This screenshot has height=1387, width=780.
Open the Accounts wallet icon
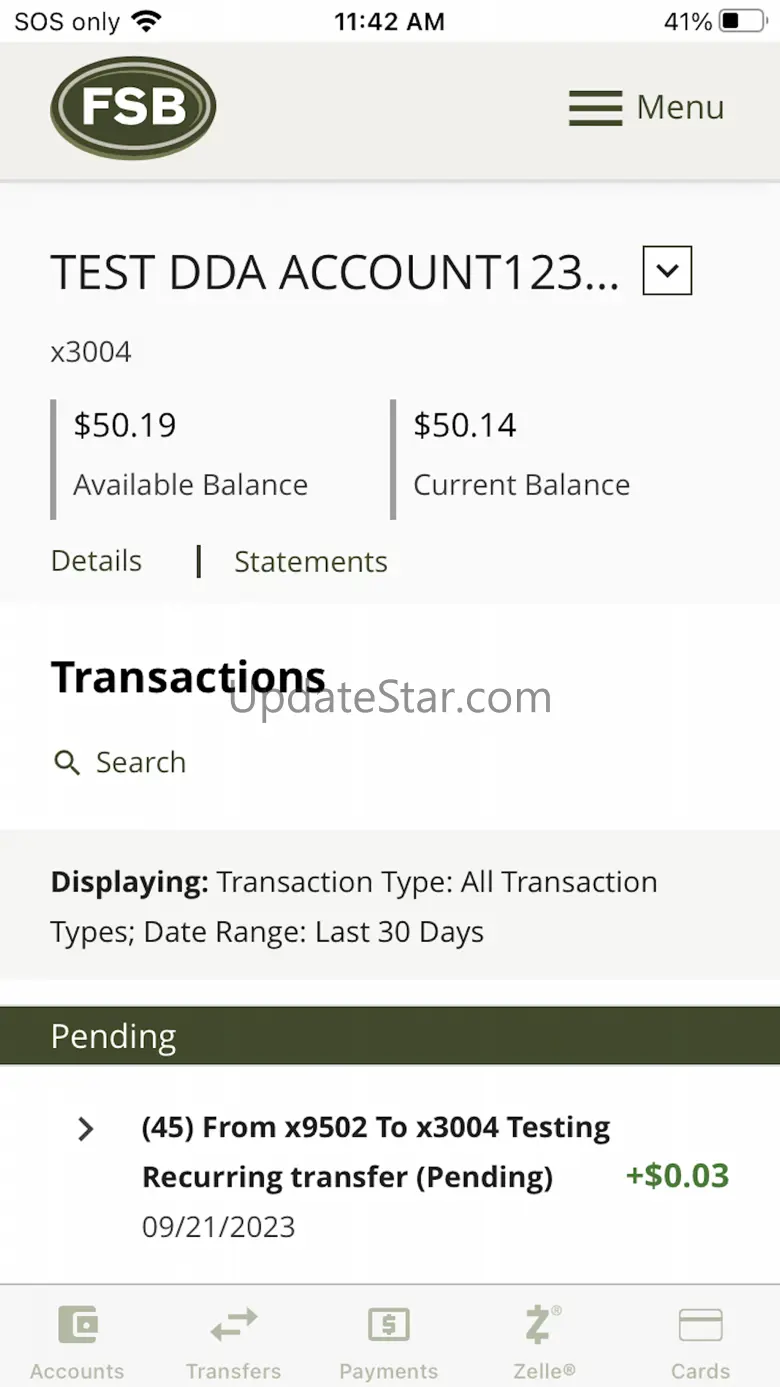click(77, 1326)
